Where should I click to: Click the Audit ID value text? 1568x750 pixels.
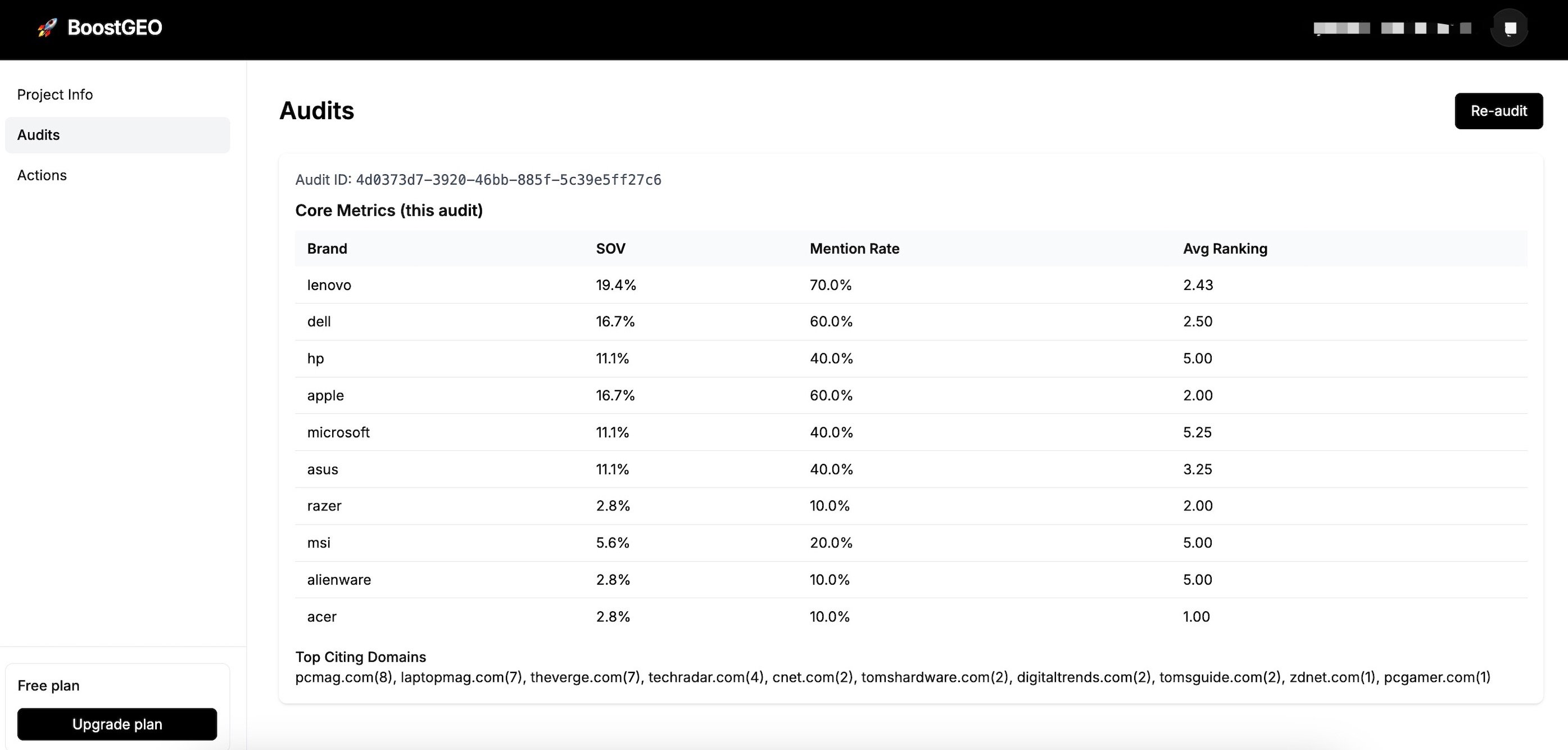508,179
